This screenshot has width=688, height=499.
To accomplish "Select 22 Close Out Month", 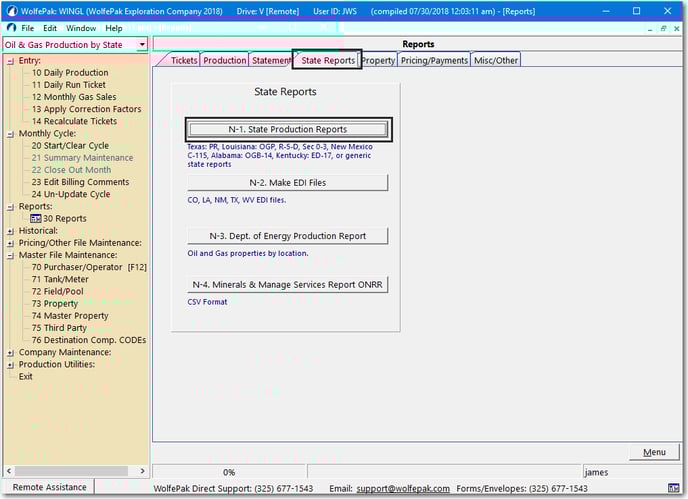I will tap(71, 170).
